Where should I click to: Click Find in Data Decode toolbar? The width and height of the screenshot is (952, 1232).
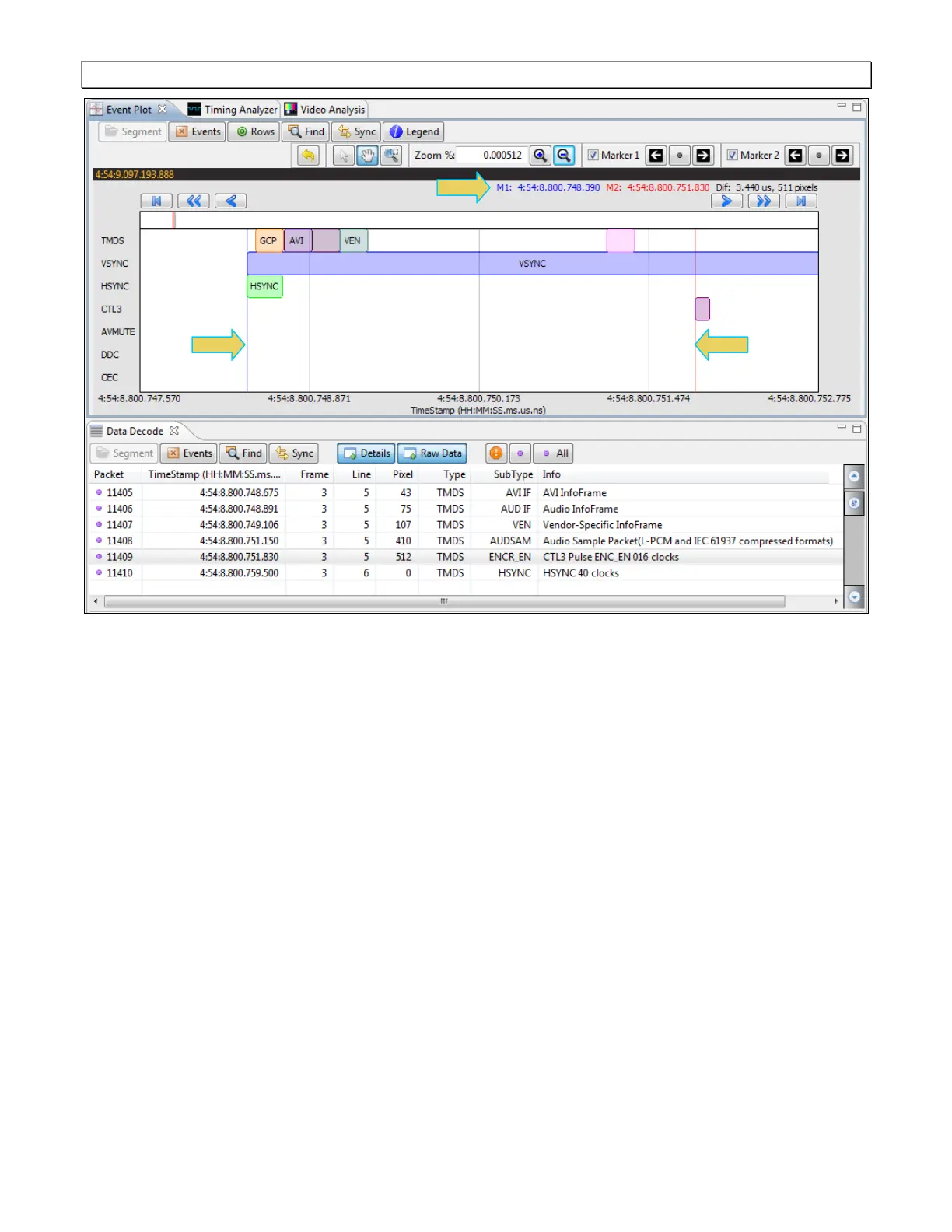(243, 453)
